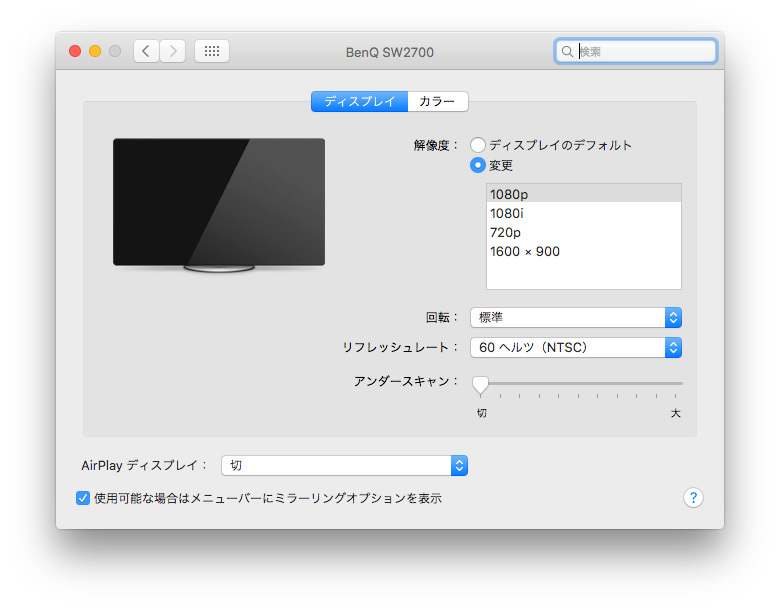This screenshot has height=609, width=780.
Task: Click the magnifier icon in search field
Action: click(x=567, y=51)
